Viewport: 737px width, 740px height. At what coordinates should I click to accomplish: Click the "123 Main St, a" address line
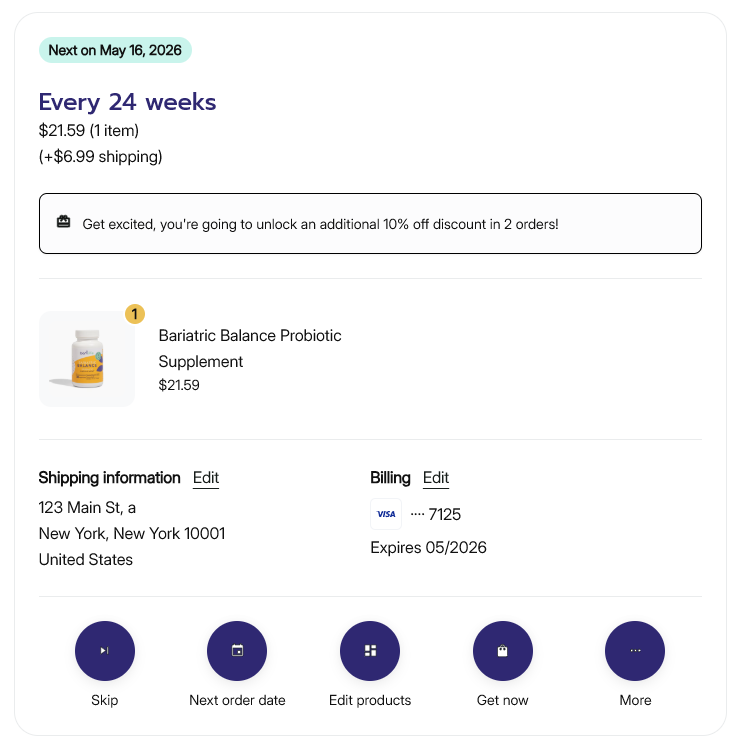87,507
